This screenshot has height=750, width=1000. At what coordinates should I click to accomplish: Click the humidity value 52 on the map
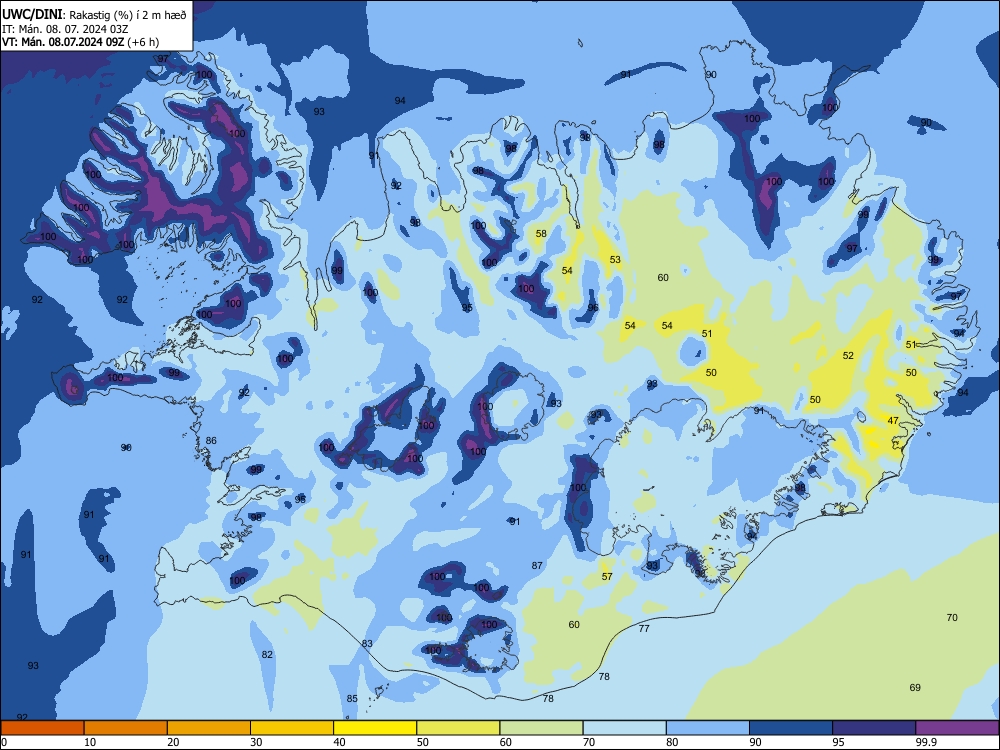tap(848, 356)
